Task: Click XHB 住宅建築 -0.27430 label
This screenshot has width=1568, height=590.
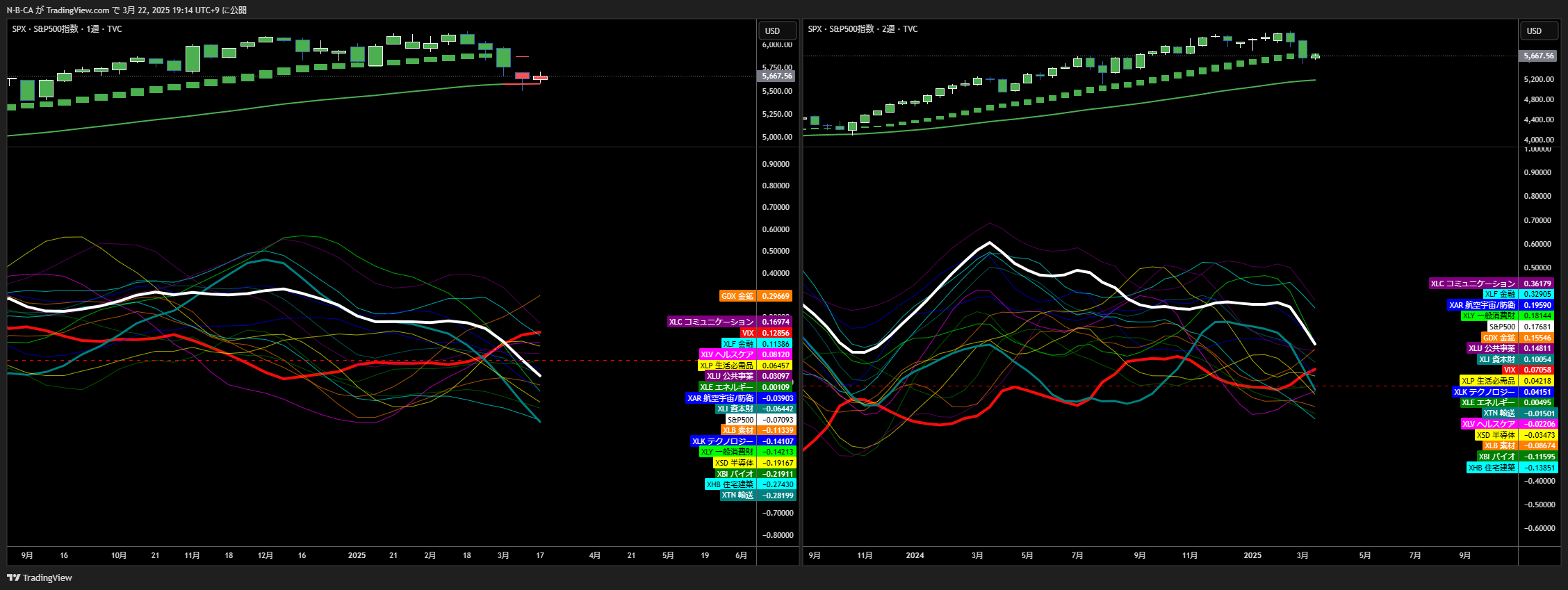Action: (750, 484)
